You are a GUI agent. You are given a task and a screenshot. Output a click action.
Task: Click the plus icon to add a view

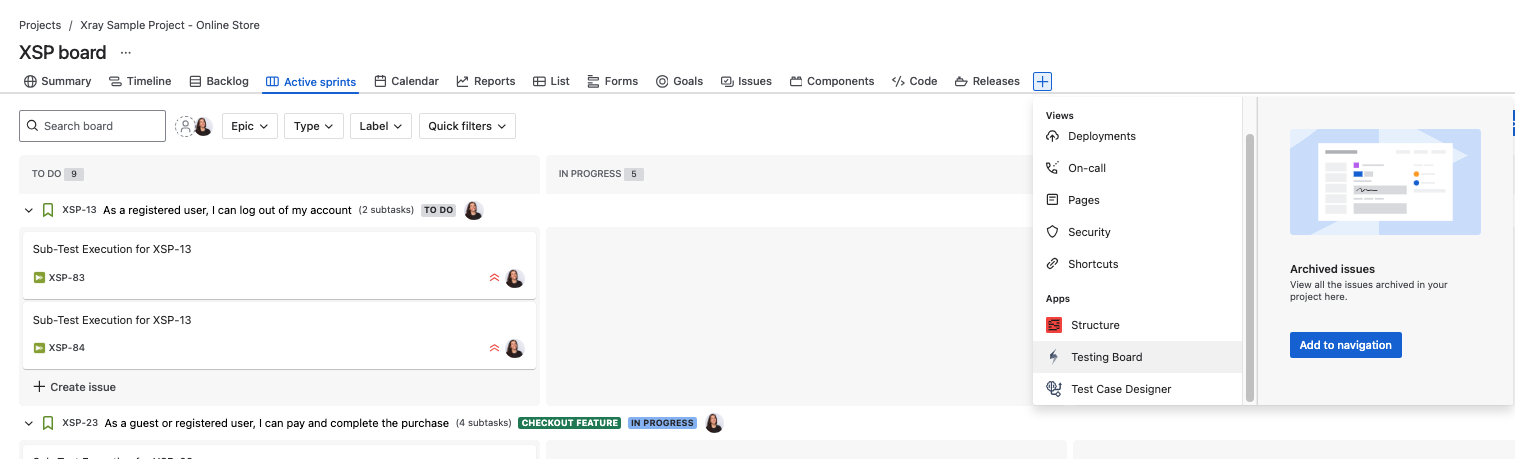coord(1042,81)
